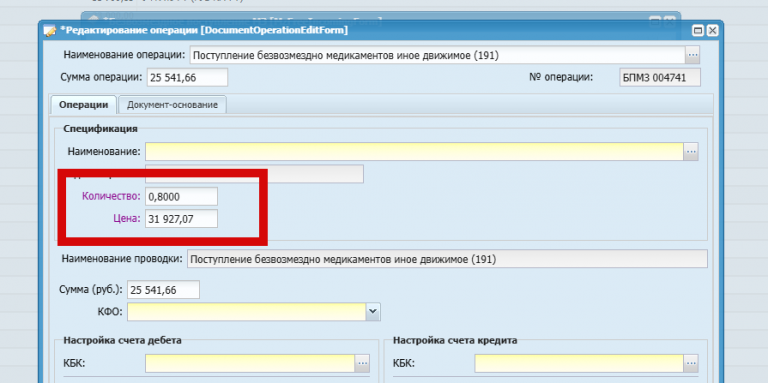Click the debit КБК input field
The height and width of the screenshot is (383, 768).
(250, 363)
